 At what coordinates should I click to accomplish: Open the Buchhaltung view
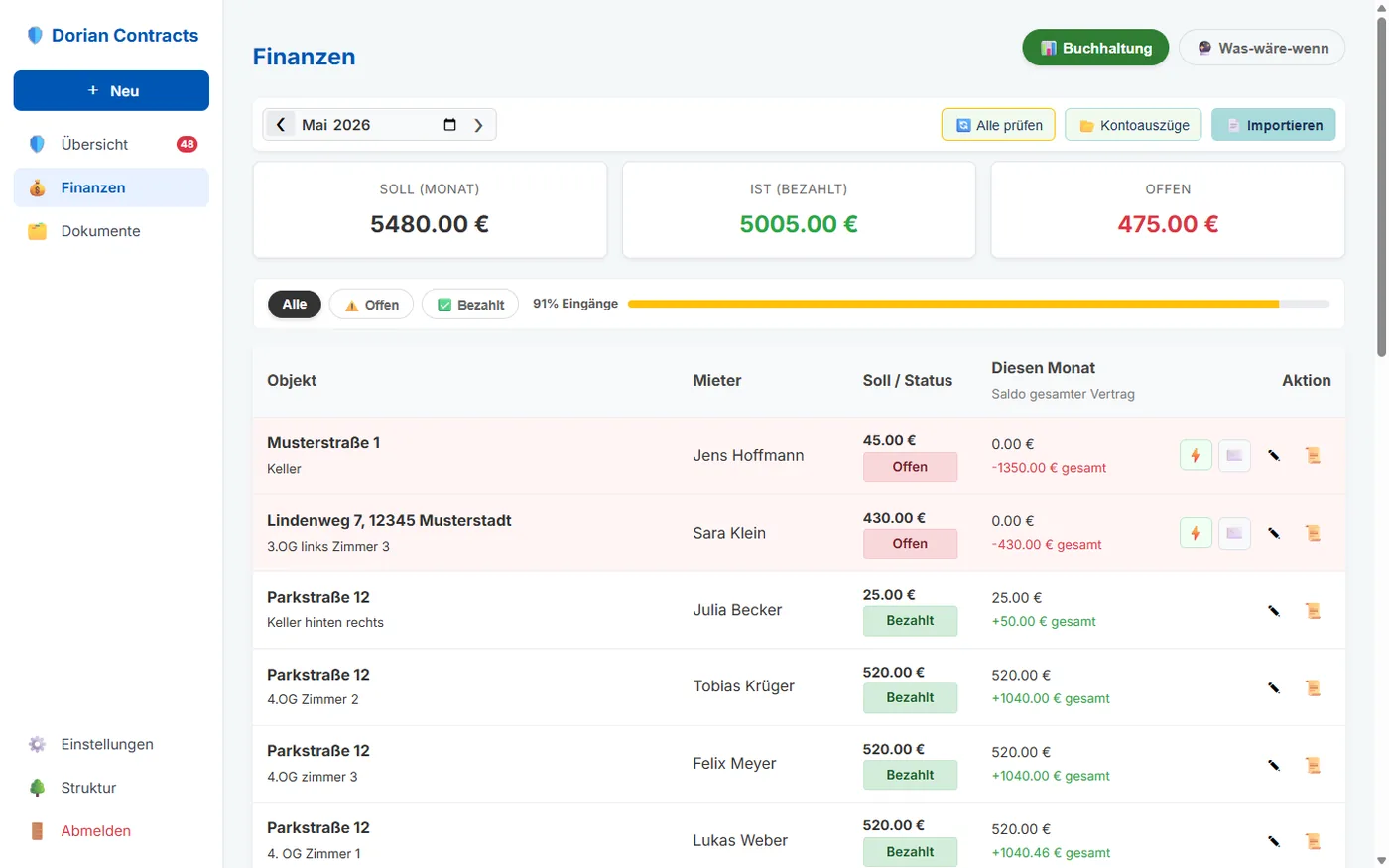click(1095, 48)
